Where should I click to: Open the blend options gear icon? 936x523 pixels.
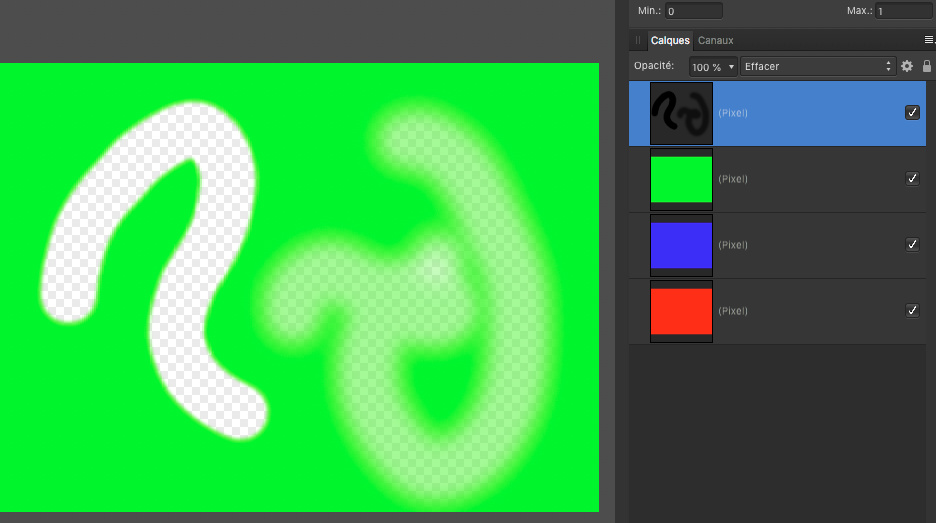coord(907,66)
